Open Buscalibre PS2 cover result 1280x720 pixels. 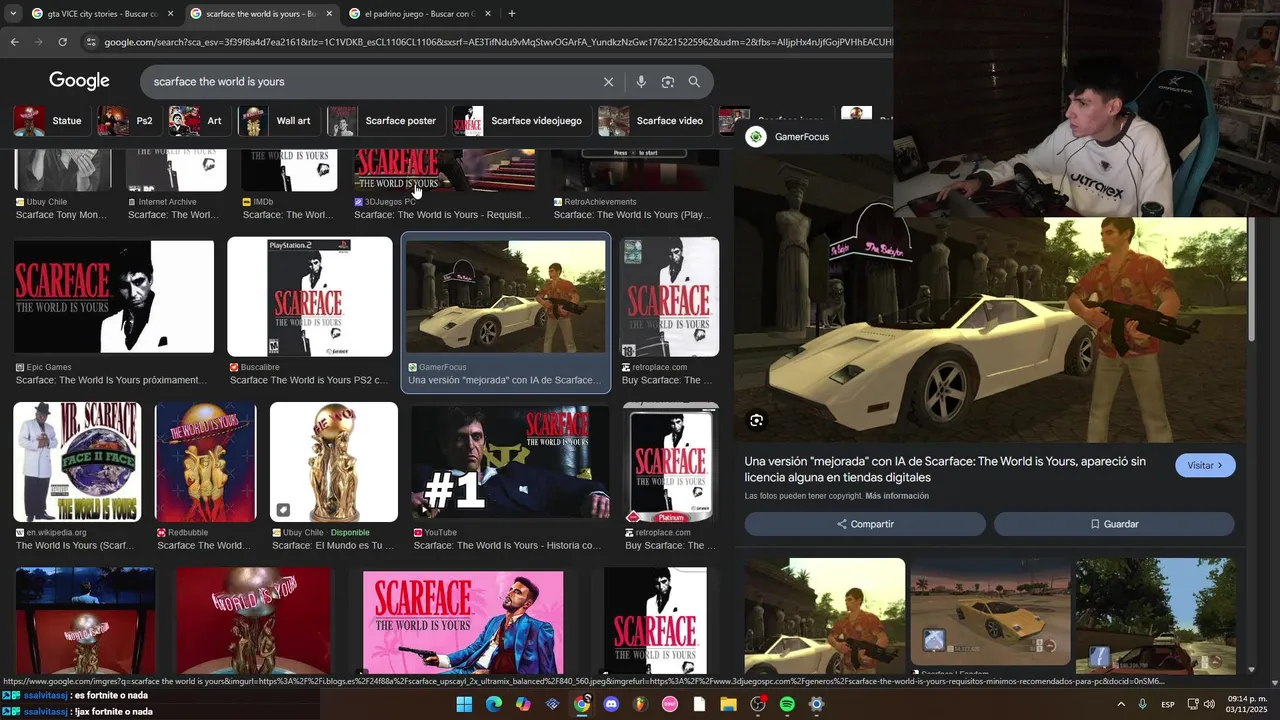[310, 297]
